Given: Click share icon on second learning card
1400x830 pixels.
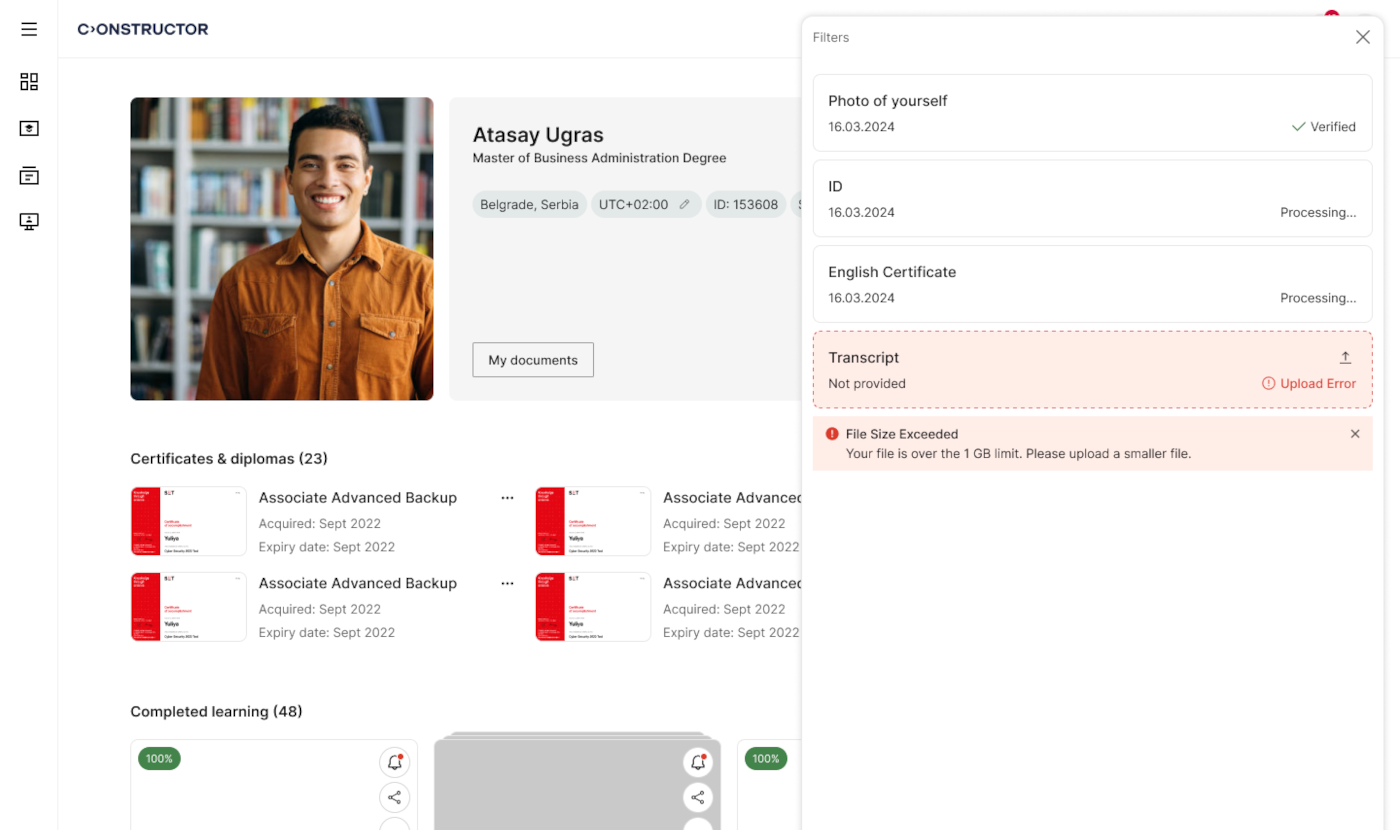Looking at the screenshot, I should click(x=698, y=797).
